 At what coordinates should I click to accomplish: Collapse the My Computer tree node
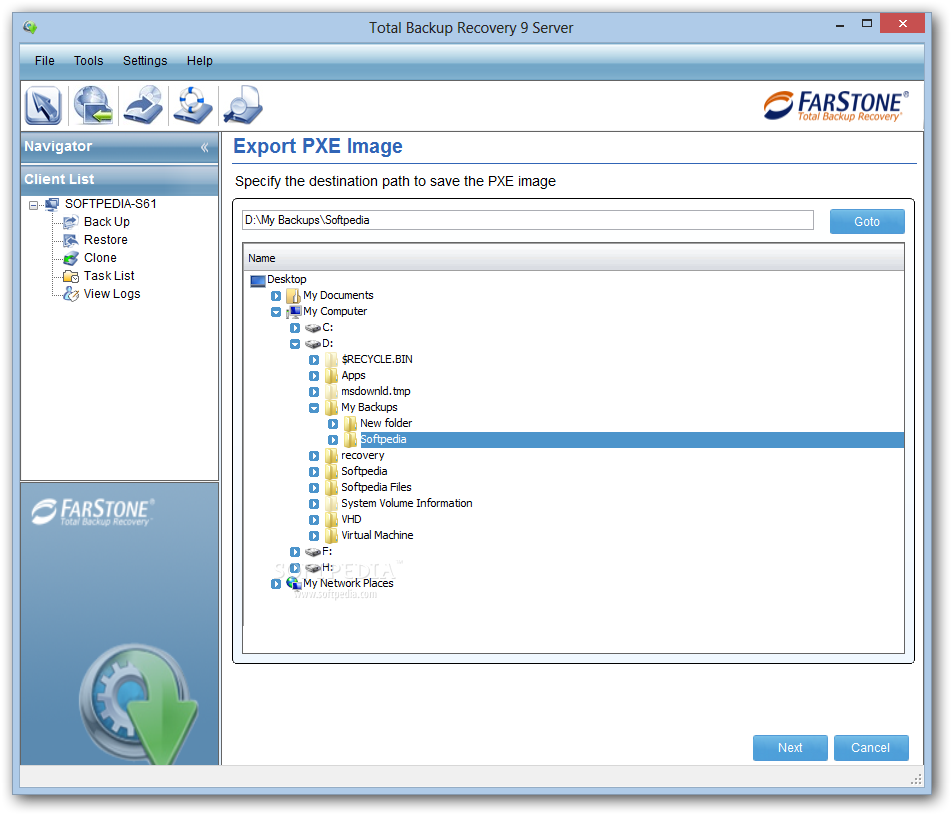tap(276, 312)
